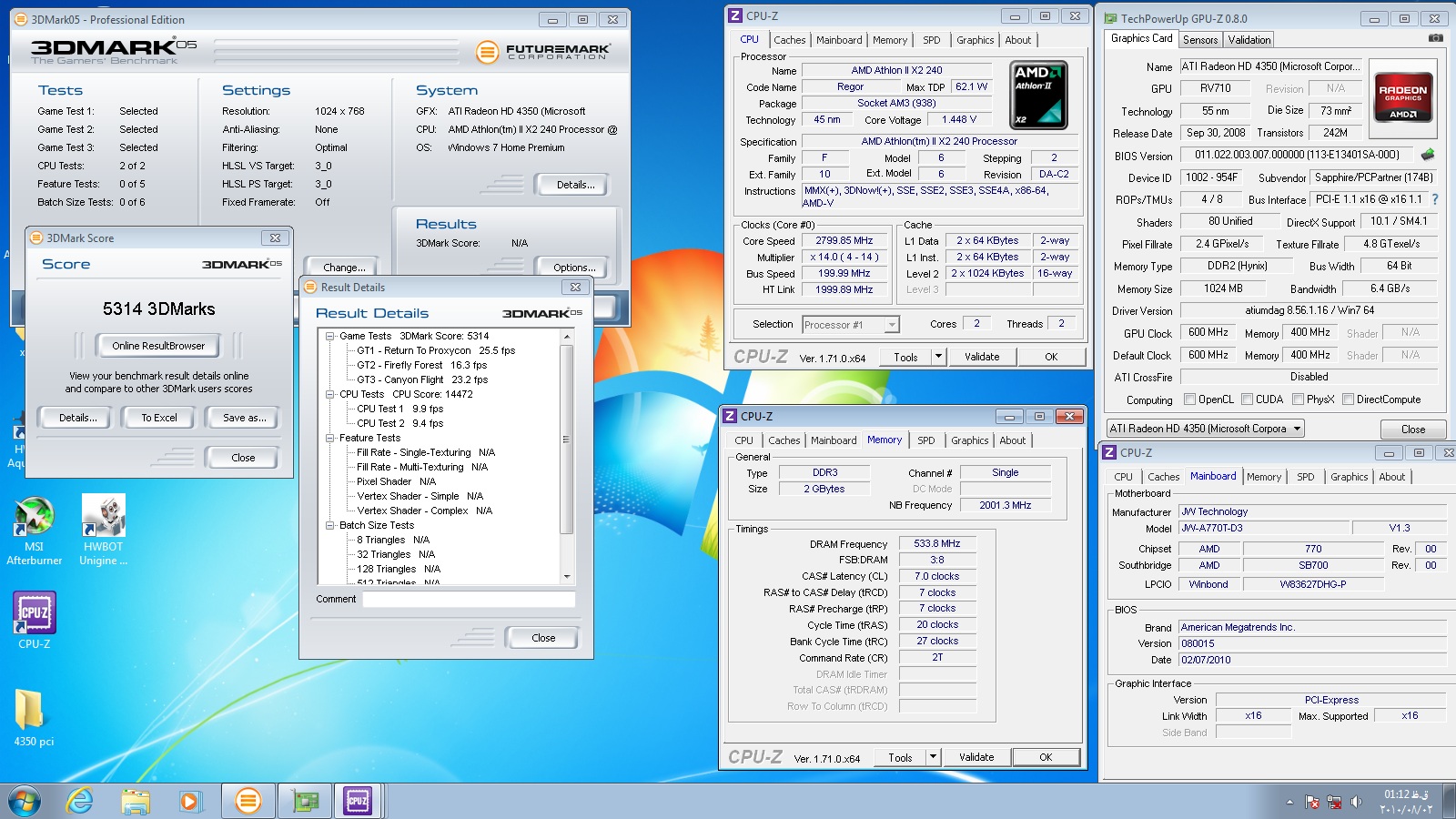
Task: Open About tab in Mainboard CPU-Z window
Action: tap(1391, 477)
